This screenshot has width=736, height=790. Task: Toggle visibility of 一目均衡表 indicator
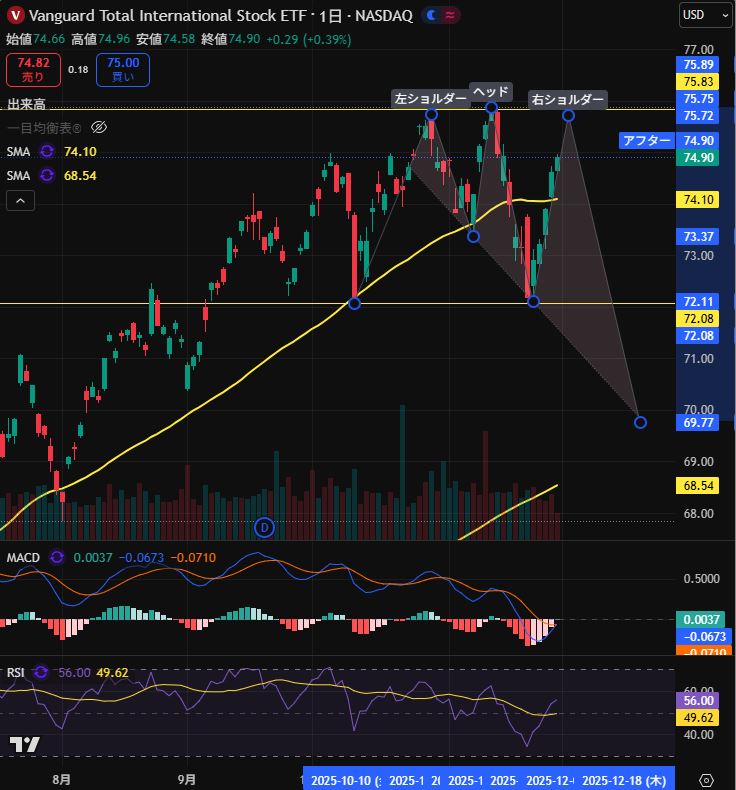pyautogui.click(x=98, y=127)
